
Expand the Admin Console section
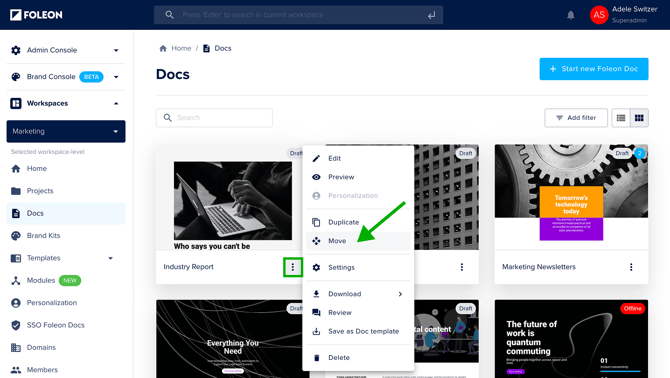[116, 50]
